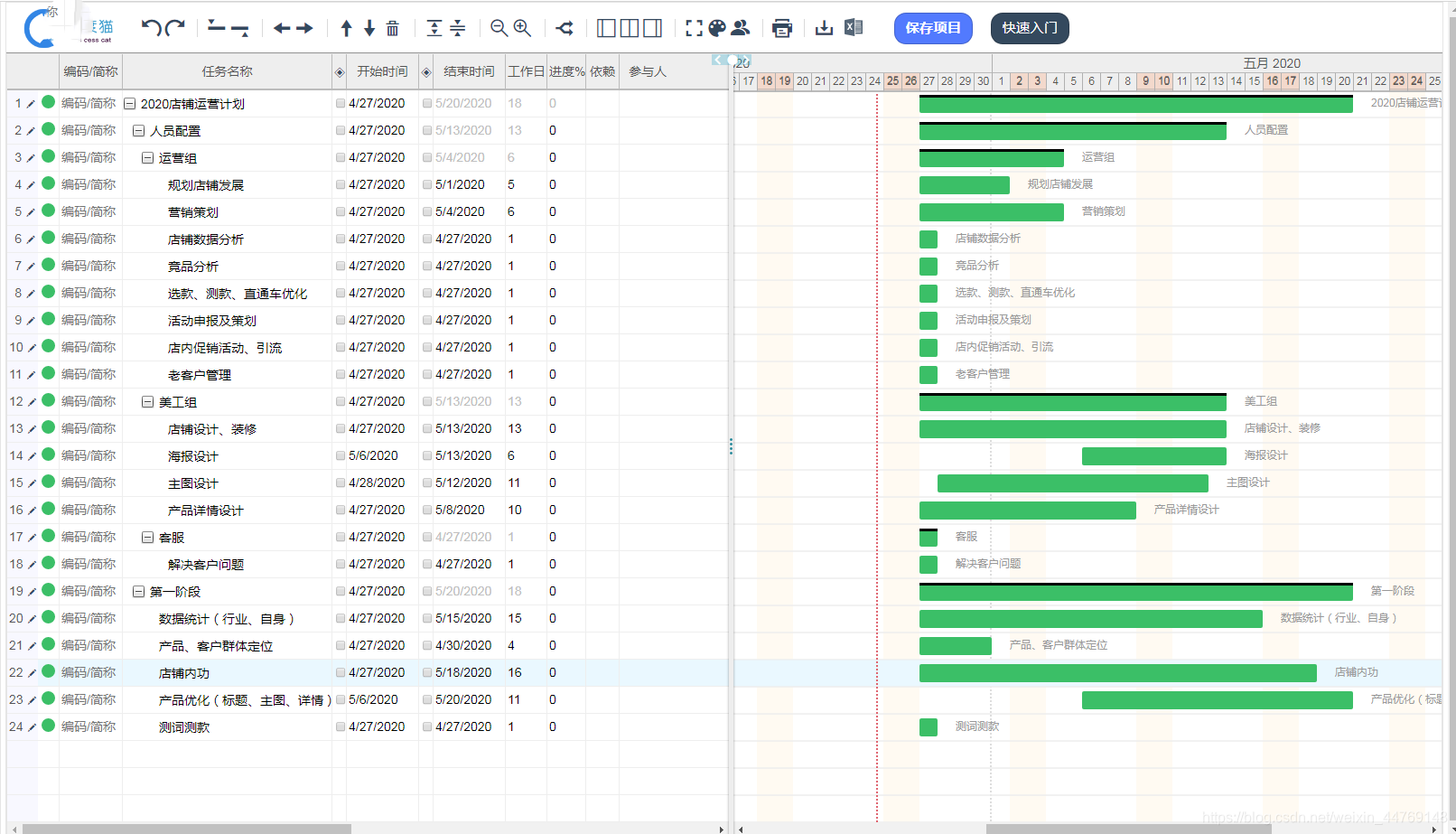Zoom out the Gantt timeline
The image size is (1456, 834).
(499, 28)
